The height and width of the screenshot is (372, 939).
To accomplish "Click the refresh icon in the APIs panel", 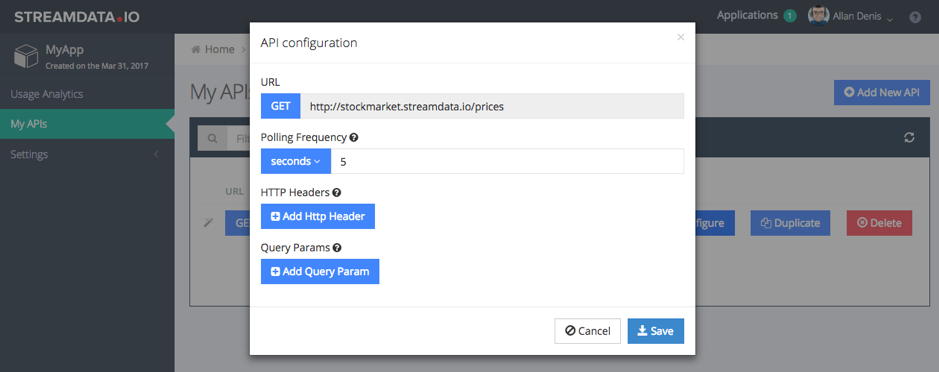I will (x=909, y=138).
